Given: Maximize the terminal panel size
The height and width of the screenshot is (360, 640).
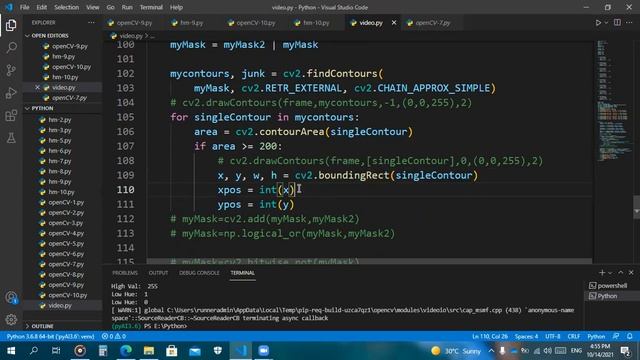Looking at the screenshot, I should pyautogui.click(x=621, y=273).
